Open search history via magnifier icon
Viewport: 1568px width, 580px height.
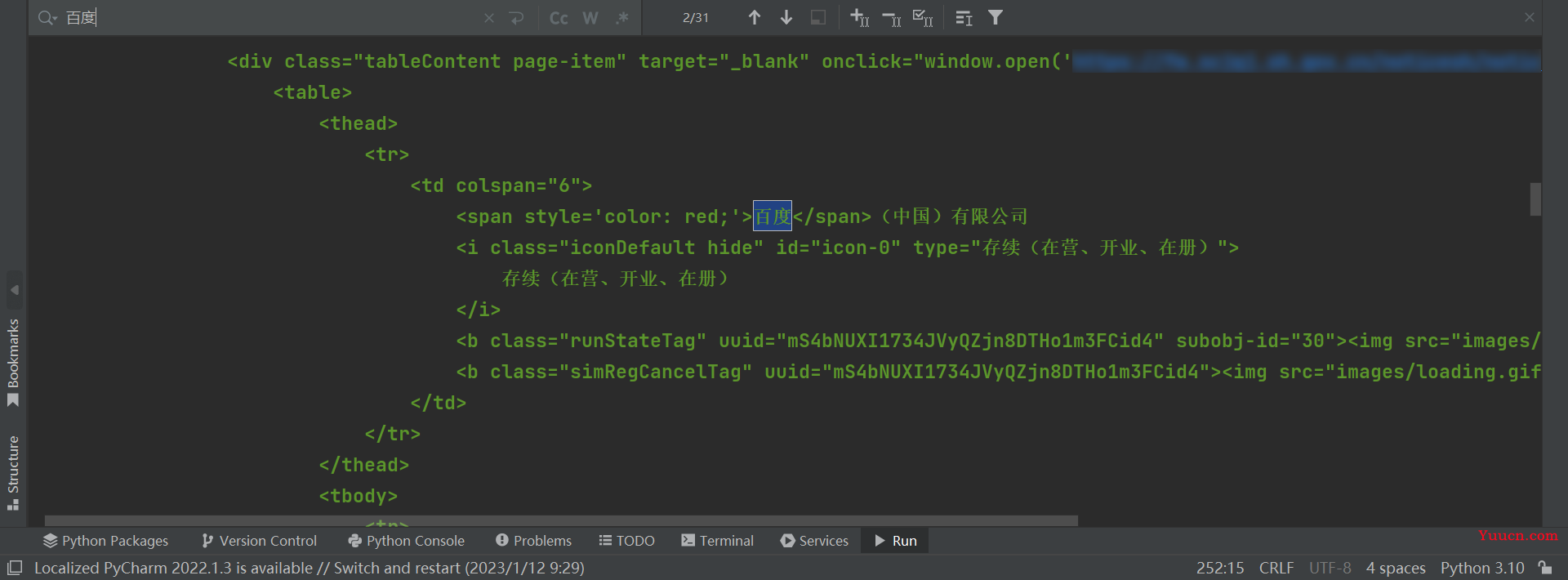(x=47, y=18)
